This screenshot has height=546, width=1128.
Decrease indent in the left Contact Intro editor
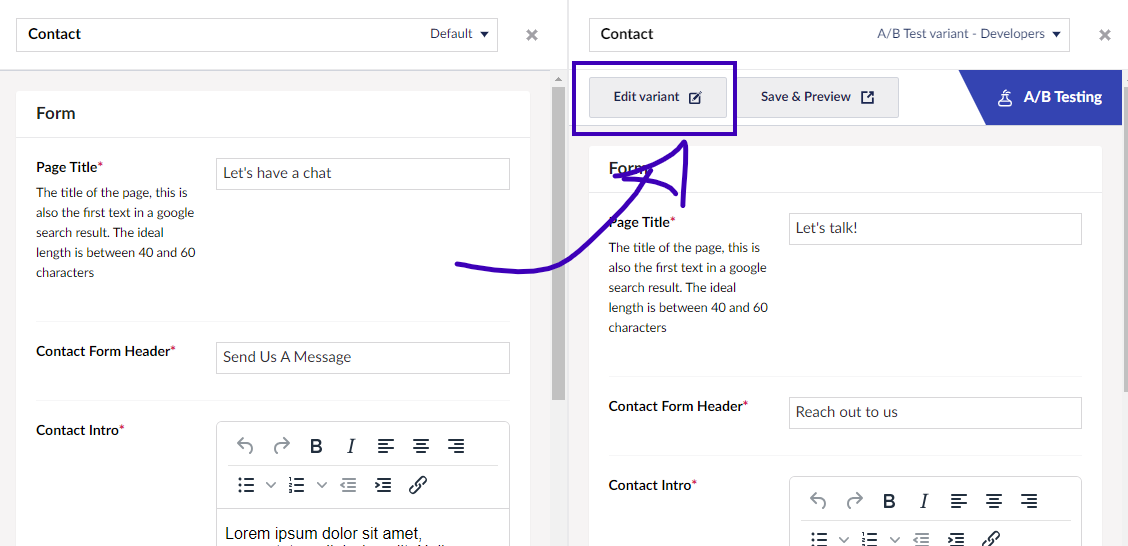click(348, 485)
